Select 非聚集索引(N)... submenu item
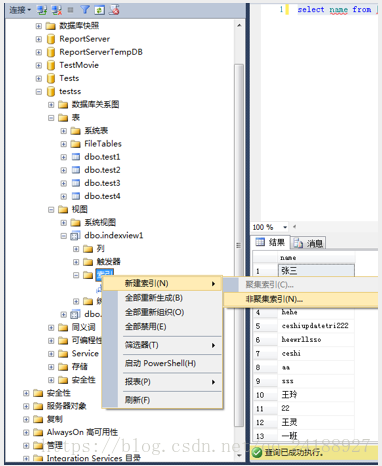This screenshot has width=382, height=466. pos(301,299)
